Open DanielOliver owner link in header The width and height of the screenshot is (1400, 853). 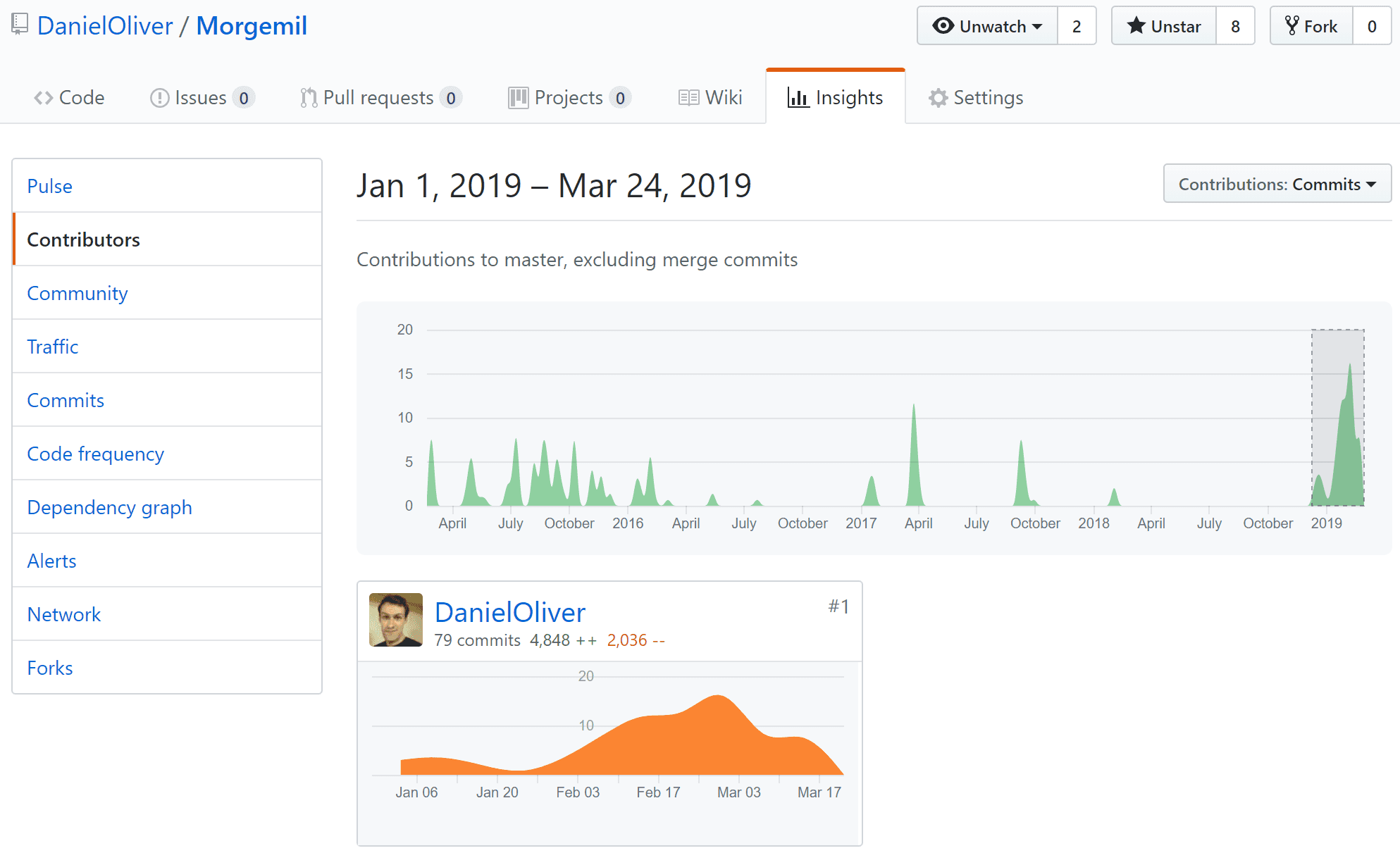(x=104, y=26)
